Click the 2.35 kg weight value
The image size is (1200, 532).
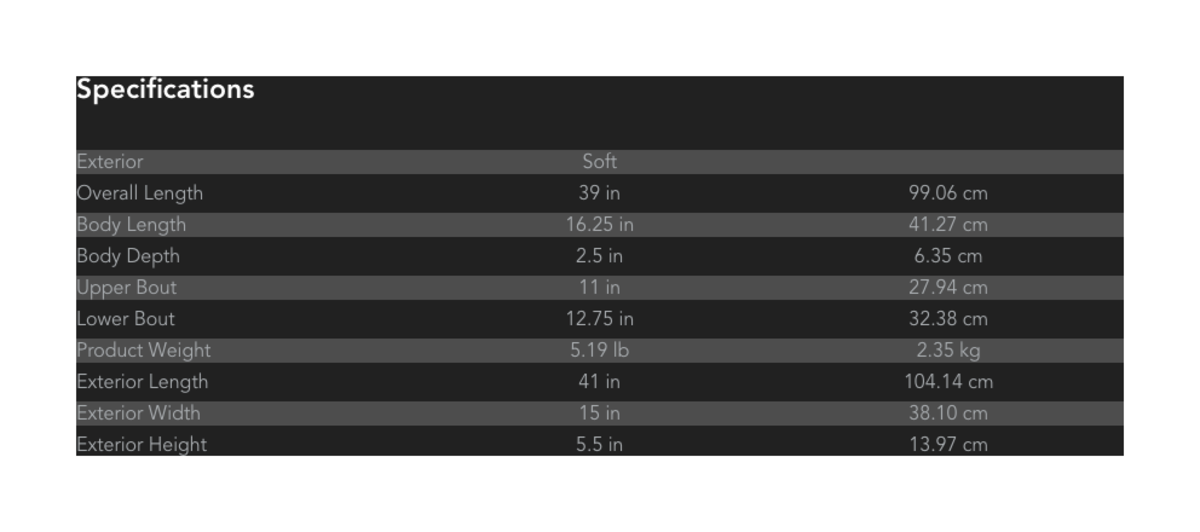pos(948,351)
